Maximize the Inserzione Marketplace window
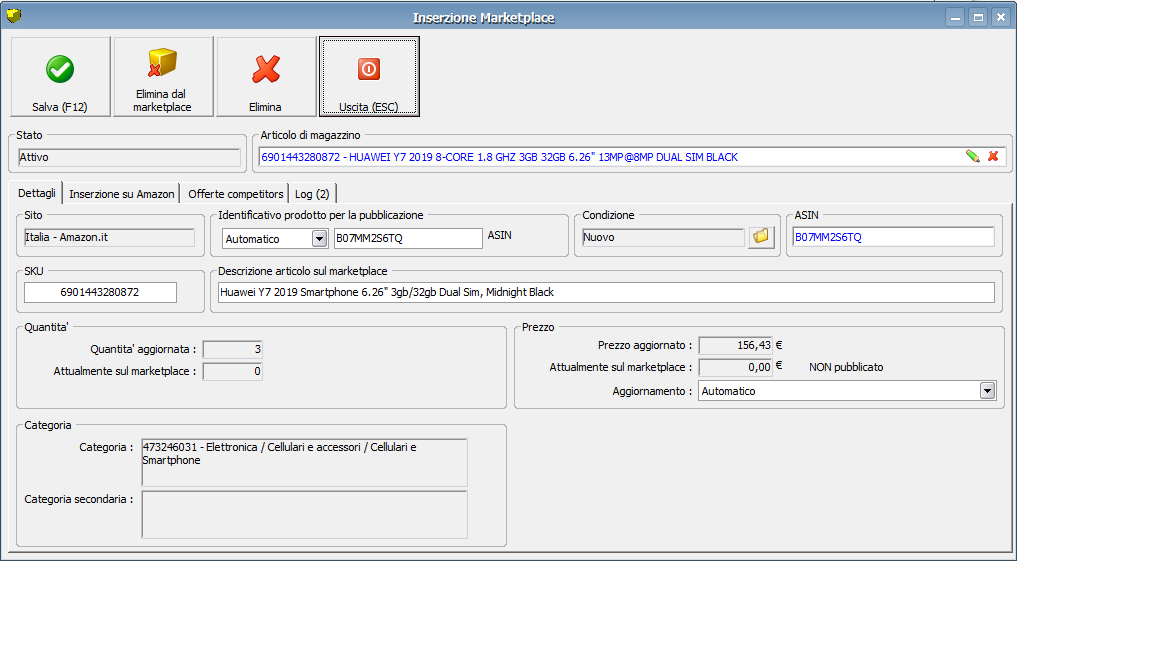 point(978,17)
